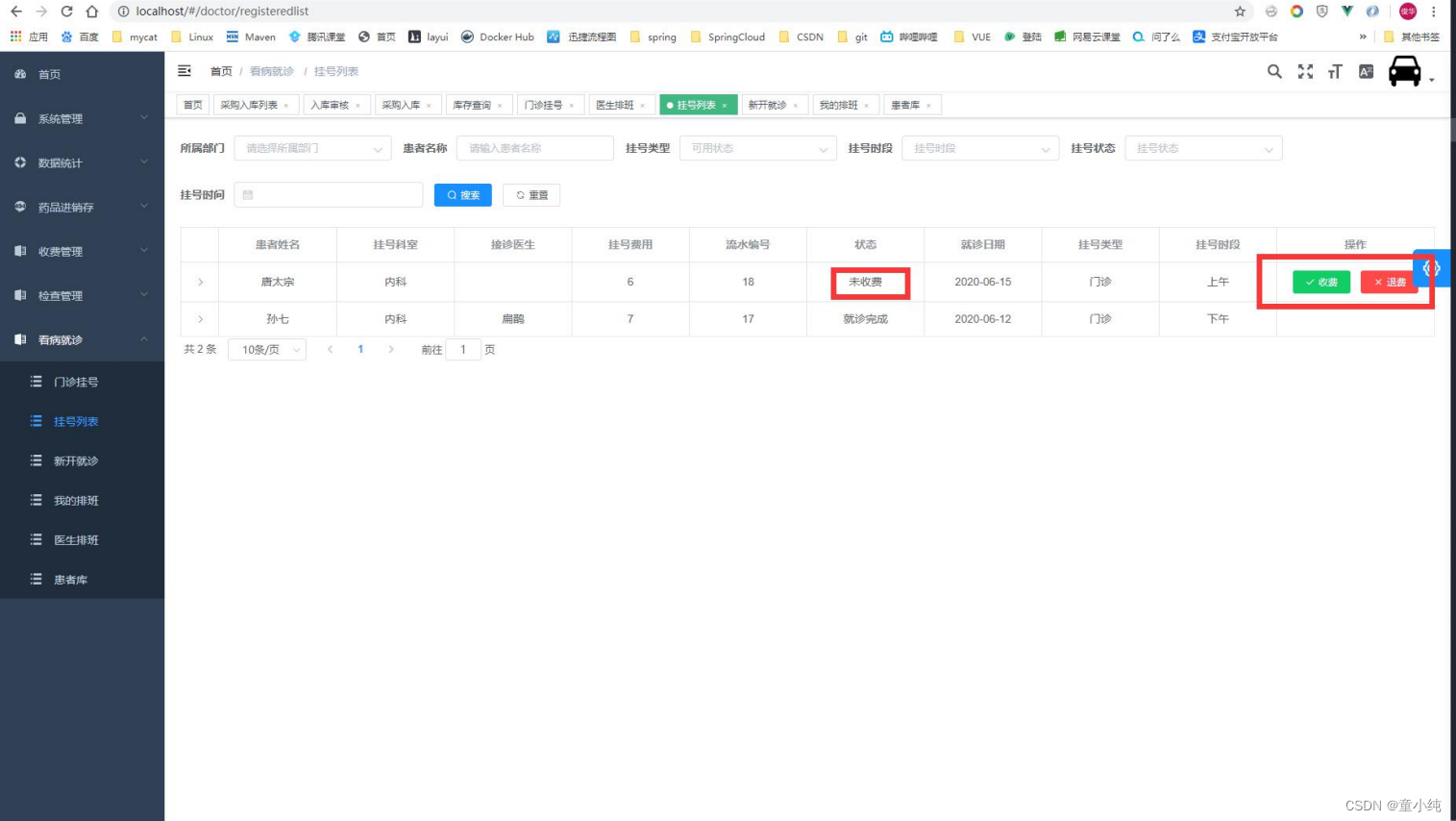Image resolution: width=1456 pixels, height=821 pixels.
Task: Show more bookmarks with the » chevron
Action: pos(1363,37)
